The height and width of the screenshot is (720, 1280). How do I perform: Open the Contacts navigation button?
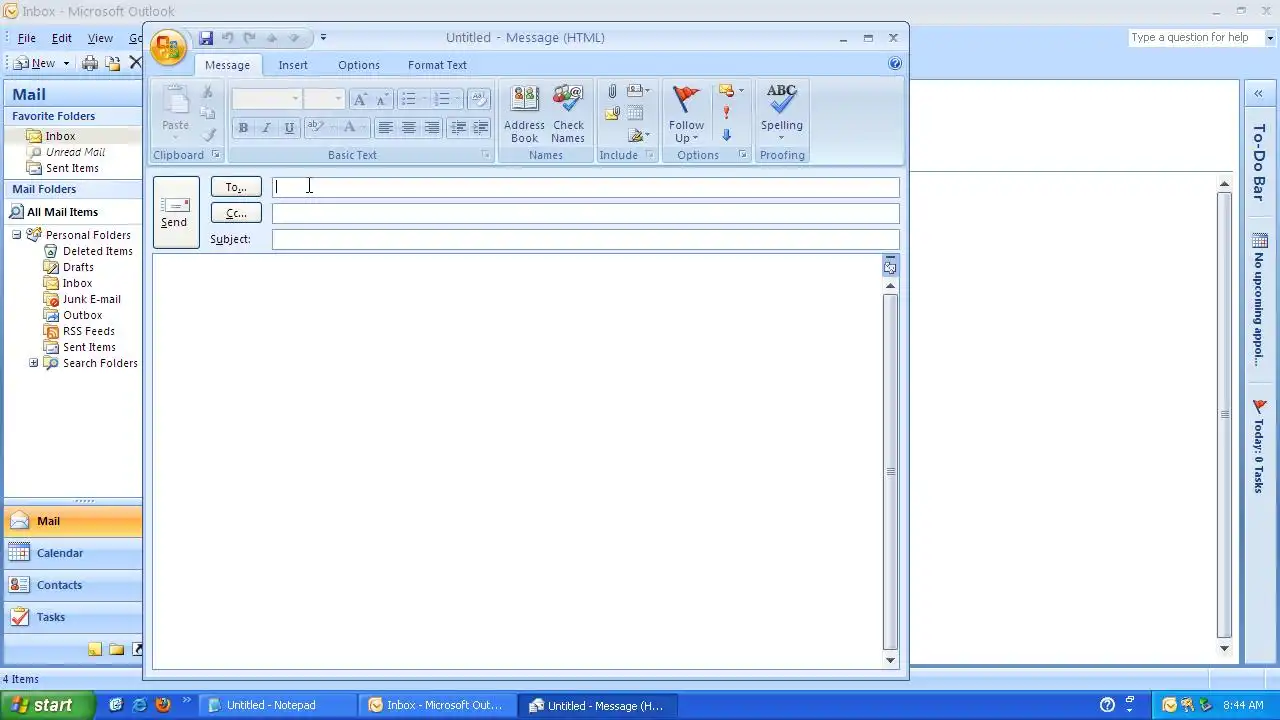coord(73,585)
